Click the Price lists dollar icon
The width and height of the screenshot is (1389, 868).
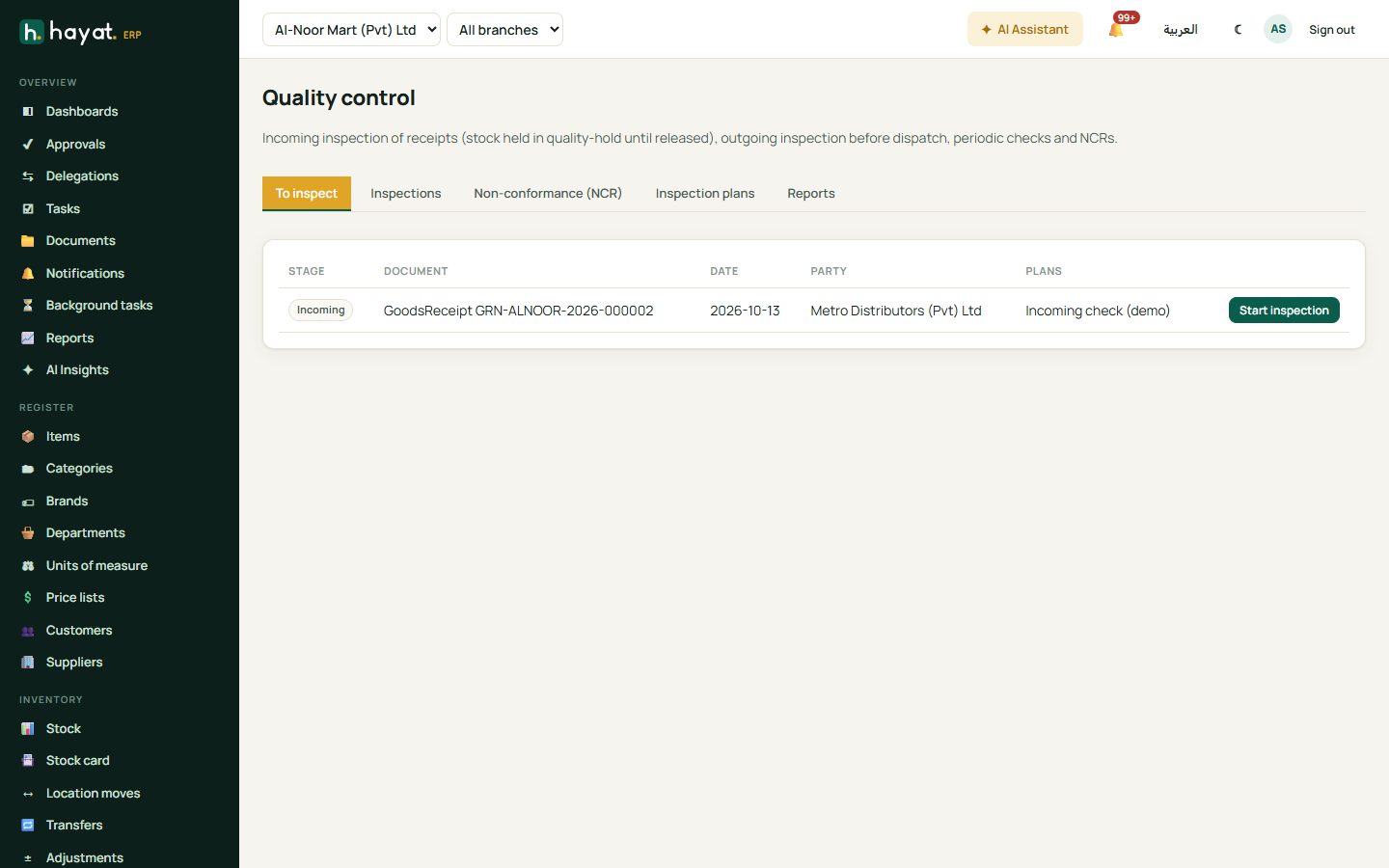(28, 598)
